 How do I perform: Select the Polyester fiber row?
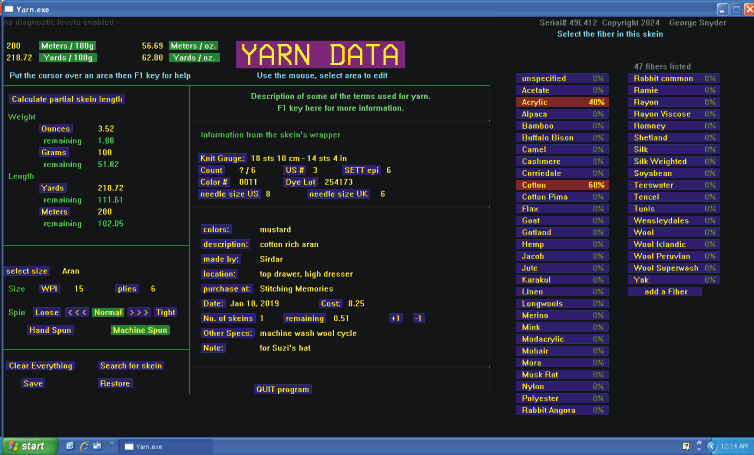(x=562, y=398)
